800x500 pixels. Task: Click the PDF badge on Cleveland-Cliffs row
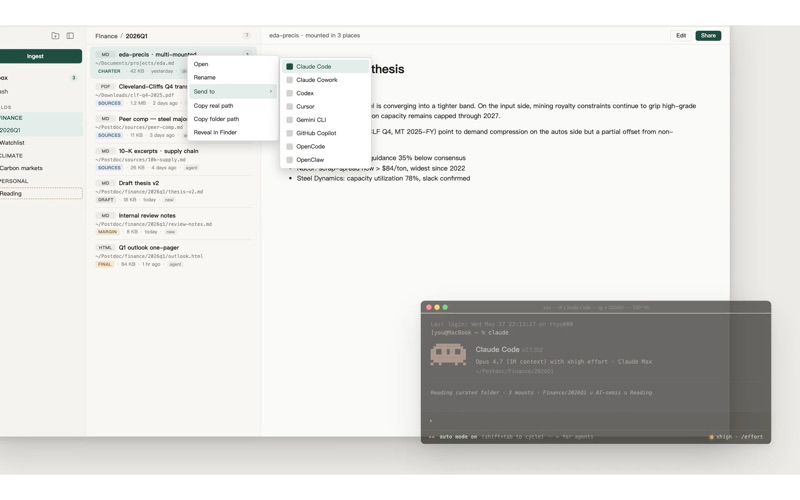[x=105, y=87]
